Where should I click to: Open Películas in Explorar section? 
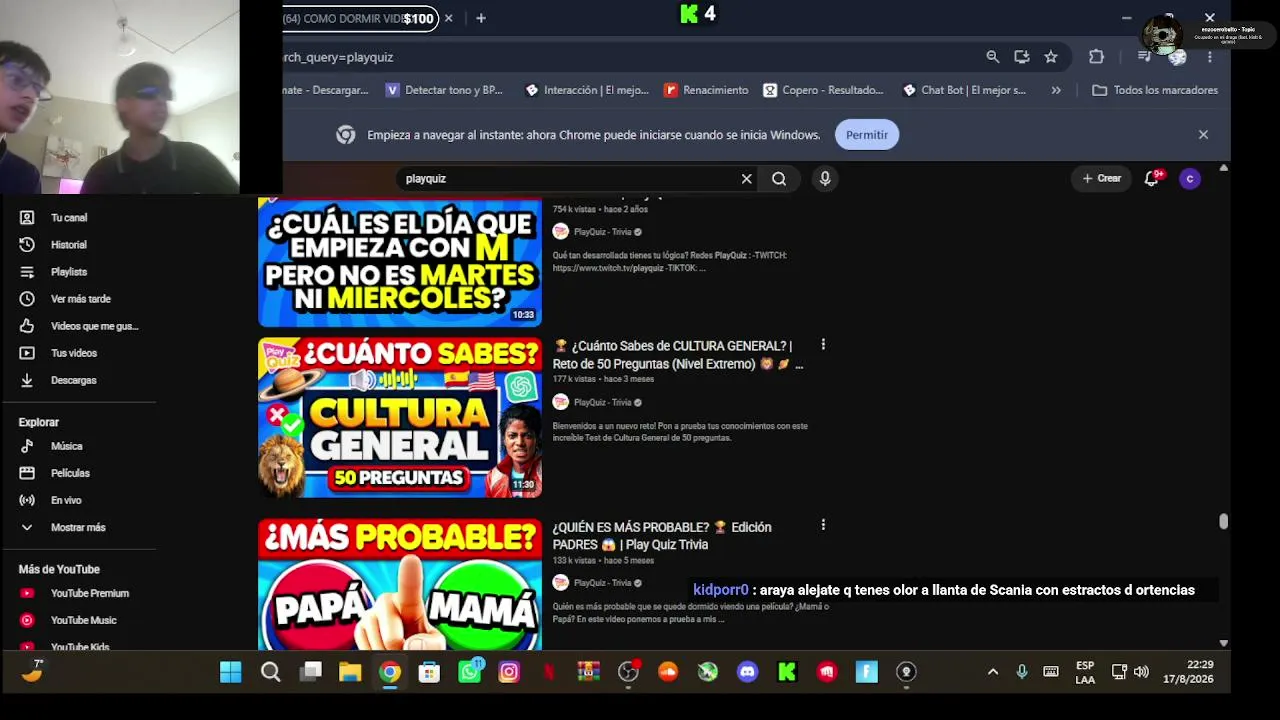click(70, 473)
